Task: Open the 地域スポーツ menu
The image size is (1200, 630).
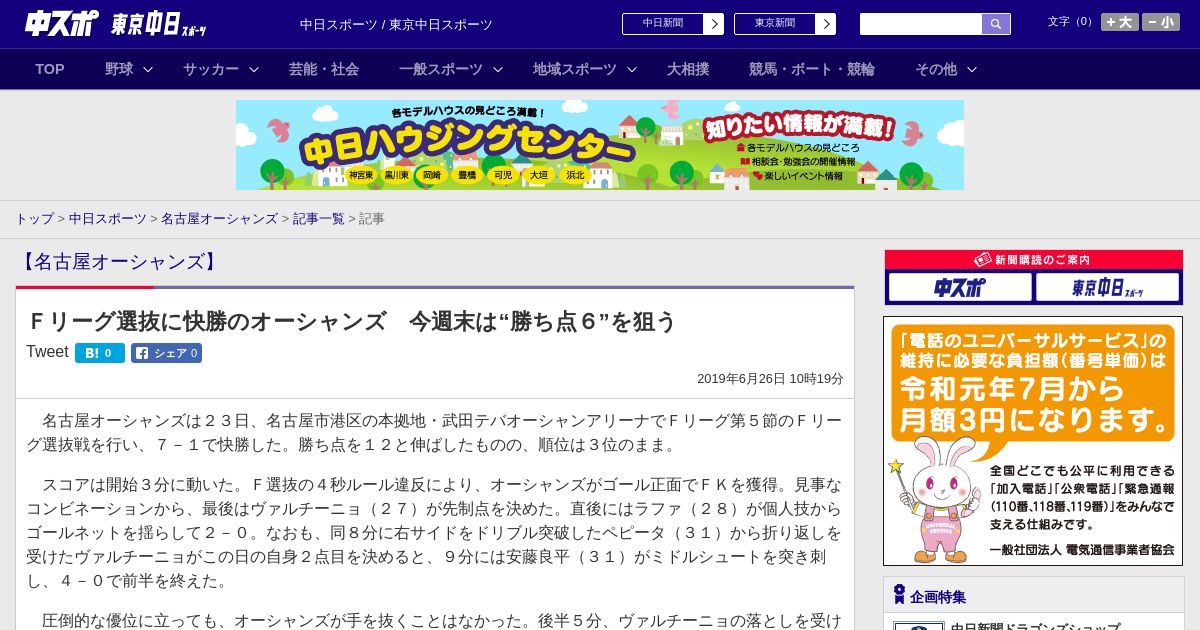Action: point(575,69)
